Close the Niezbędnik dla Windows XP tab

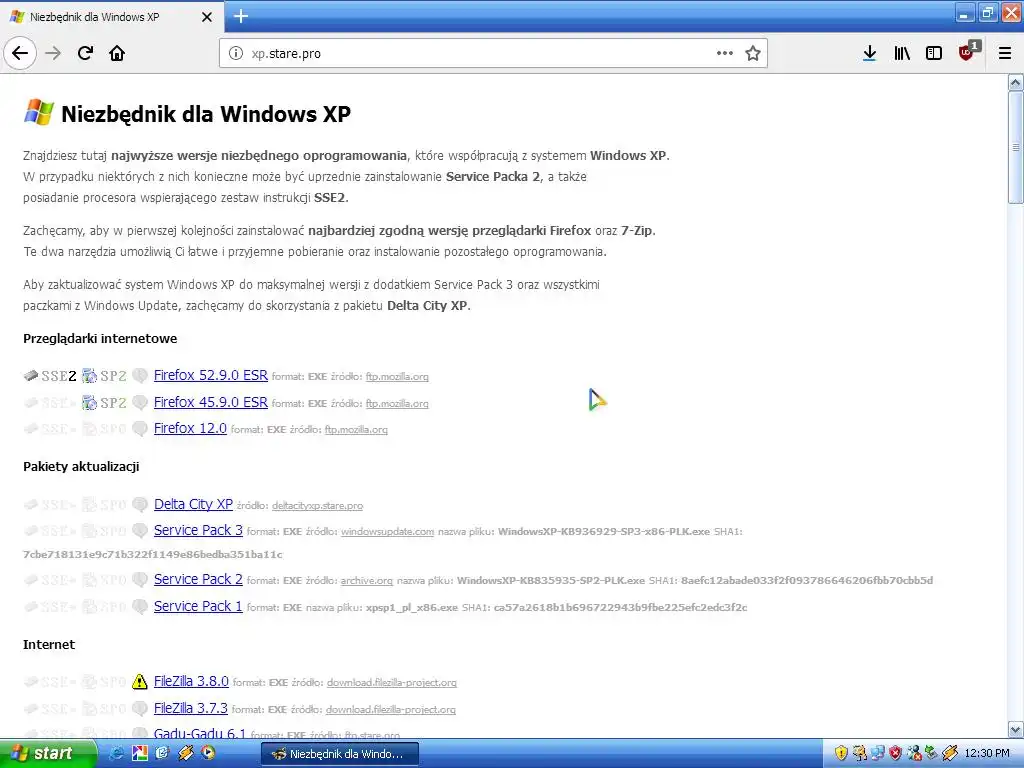(207, 17)
